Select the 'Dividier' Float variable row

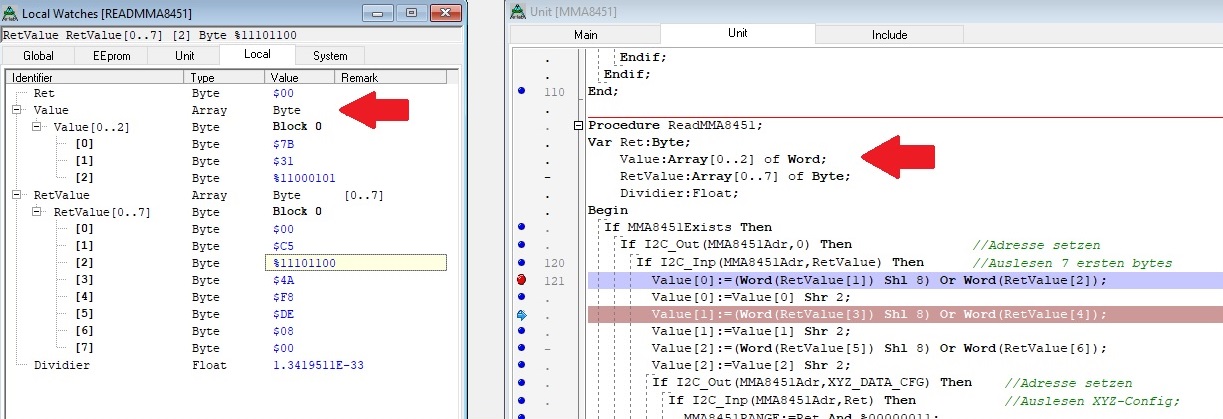pyautogui.click(x=230, y=365)
